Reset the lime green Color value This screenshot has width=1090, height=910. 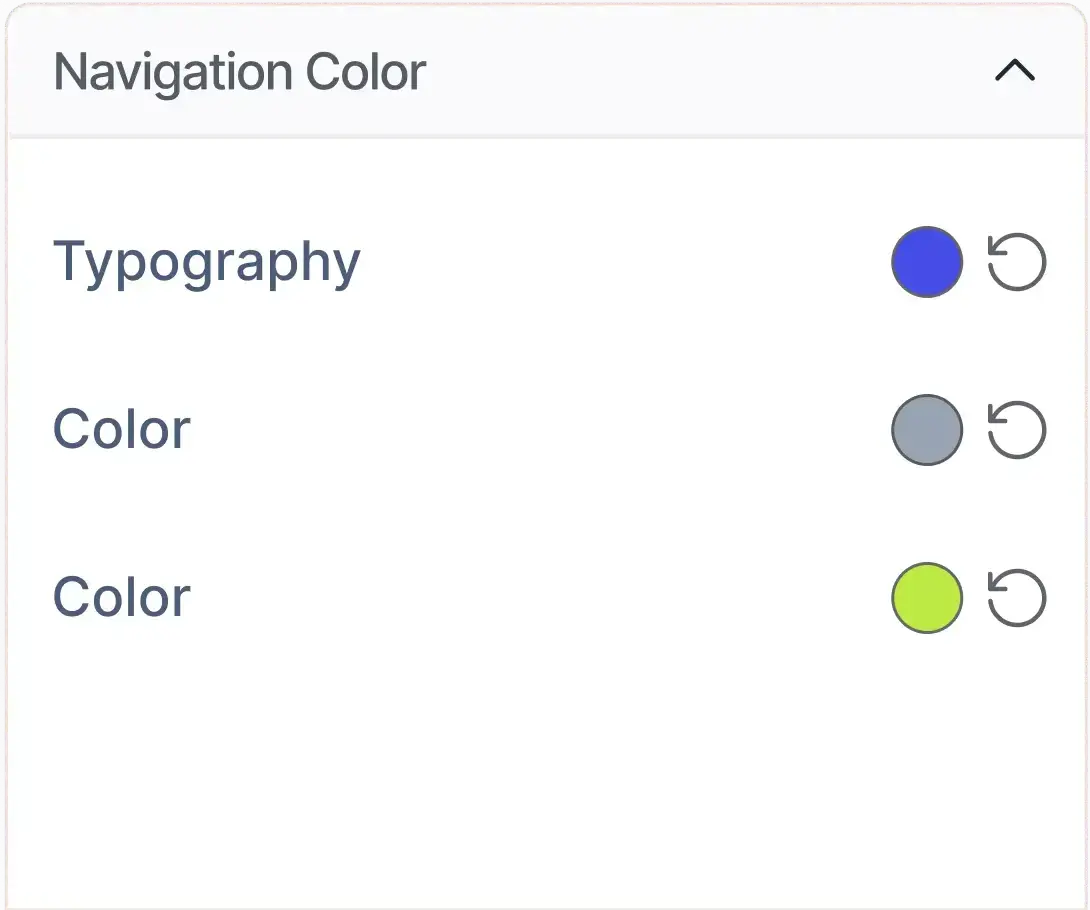click(x=1016, y=599)
